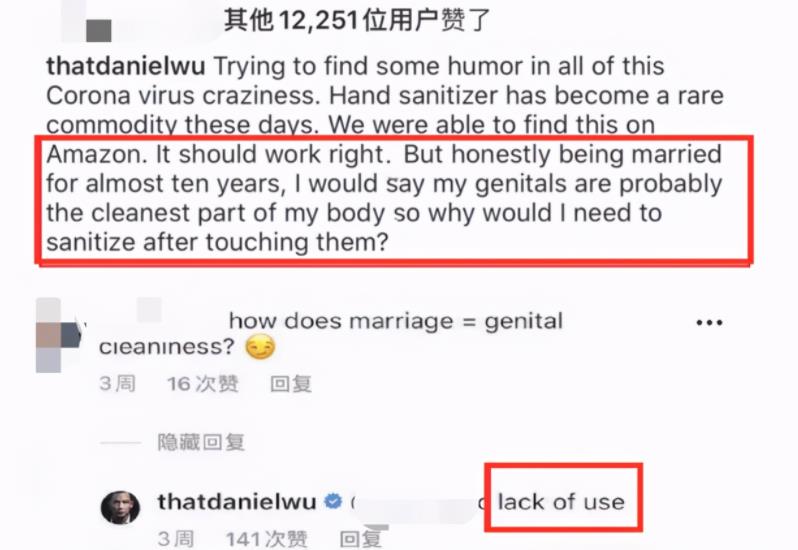Click the 3周 timestamp under thatdanielwu's reply
798x550 pixels.
(176, 539)
